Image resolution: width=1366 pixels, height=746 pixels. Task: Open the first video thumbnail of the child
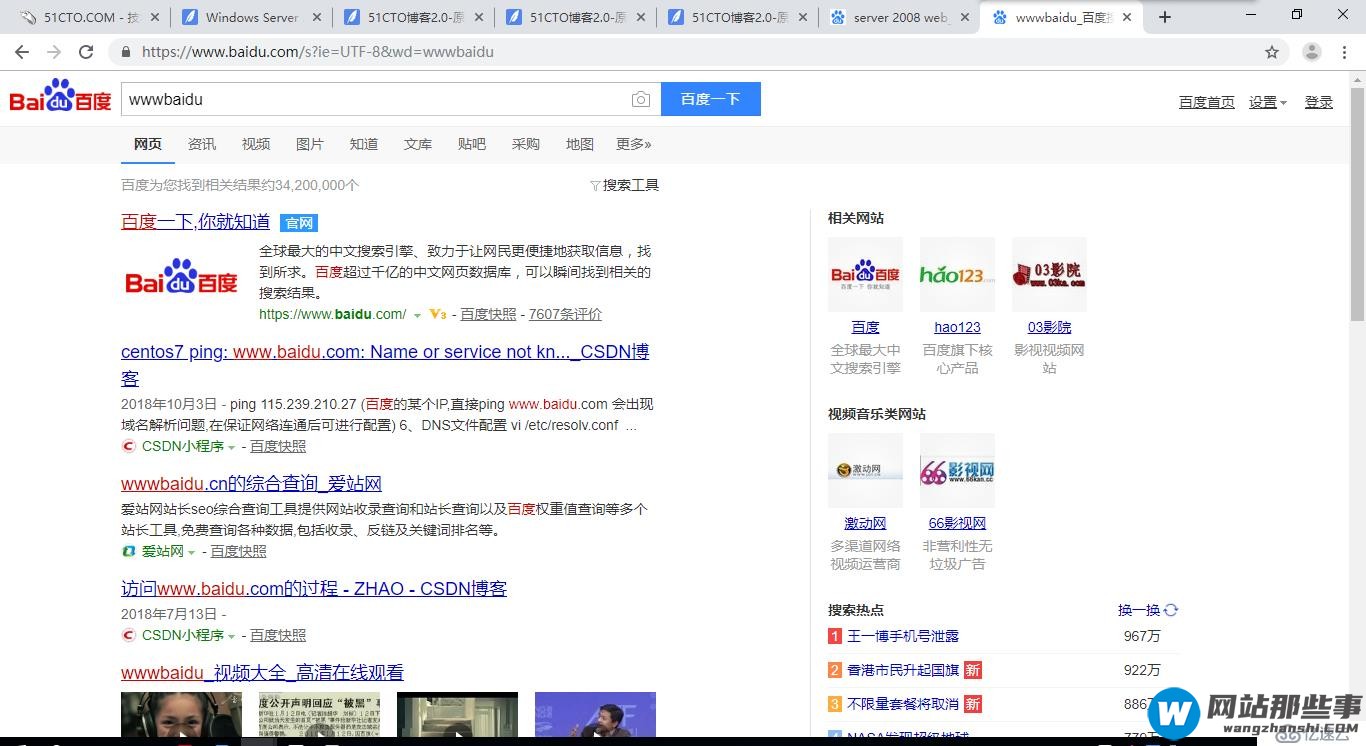(181, 715)
